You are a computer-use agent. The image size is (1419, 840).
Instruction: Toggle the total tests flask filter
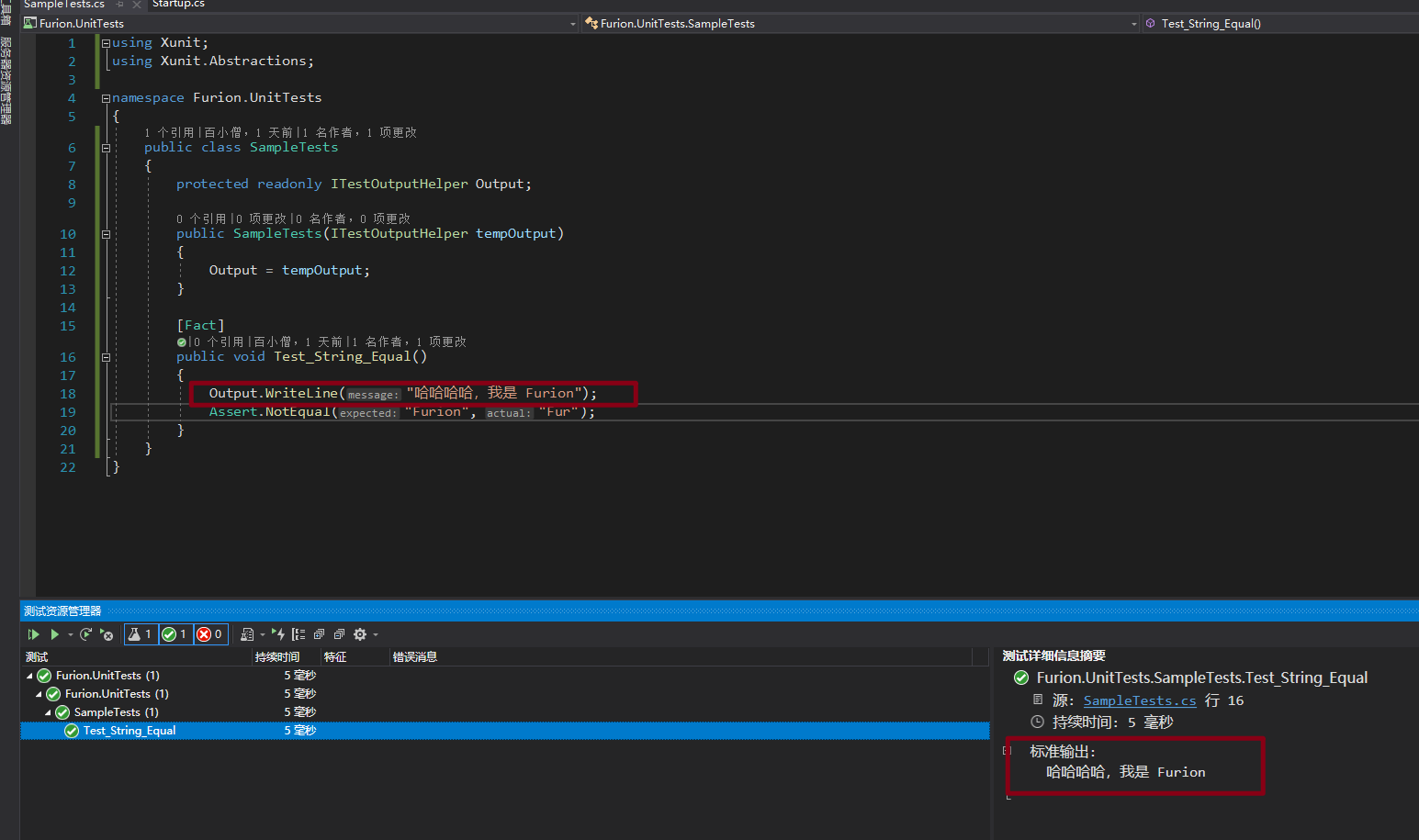tap(141, 634)
